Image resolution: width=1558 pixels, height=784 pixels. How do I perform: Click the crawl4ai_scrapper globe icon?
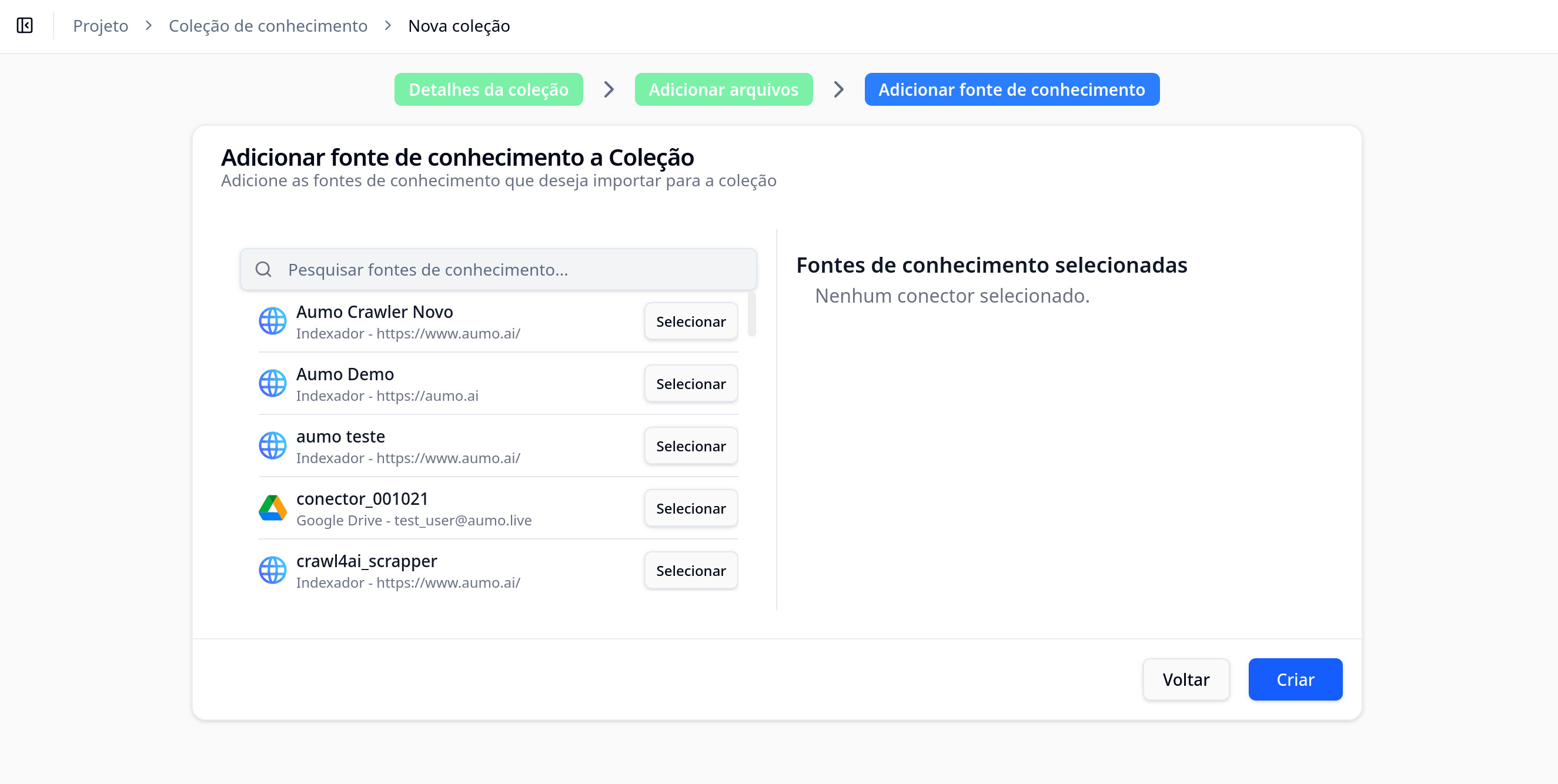(x=272, y=570)
